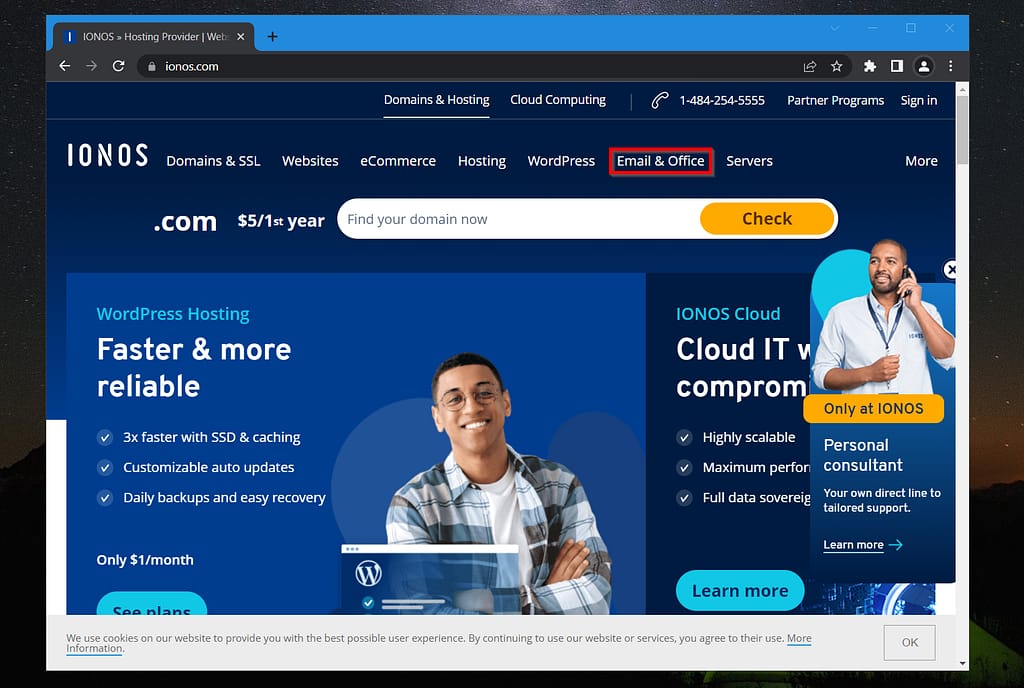Switch to the Cloud Computing tab
The width and height of the screenshot is (1024, 688).
pos(558,100)
